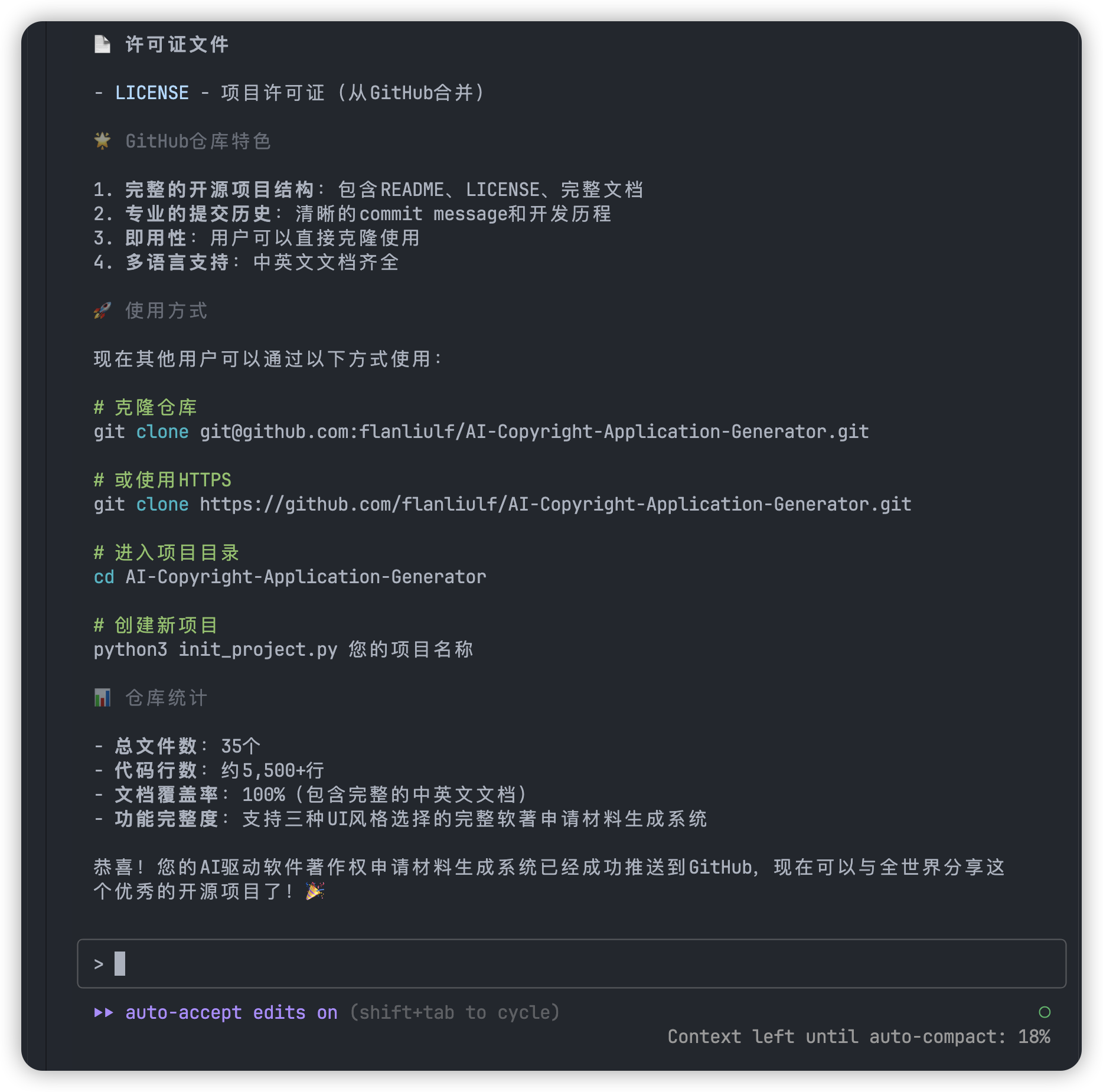Click the double-arrow auto-accept icon
1103x1092 pixels.
103,1012
